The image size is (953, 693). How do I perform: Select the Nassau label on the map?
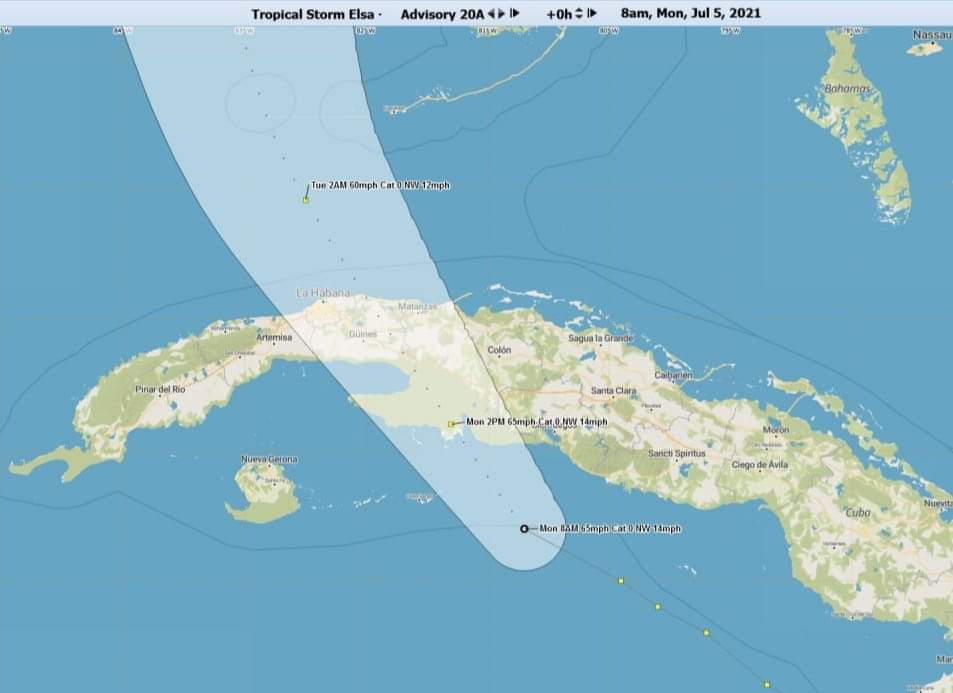(x=931, y=35)
